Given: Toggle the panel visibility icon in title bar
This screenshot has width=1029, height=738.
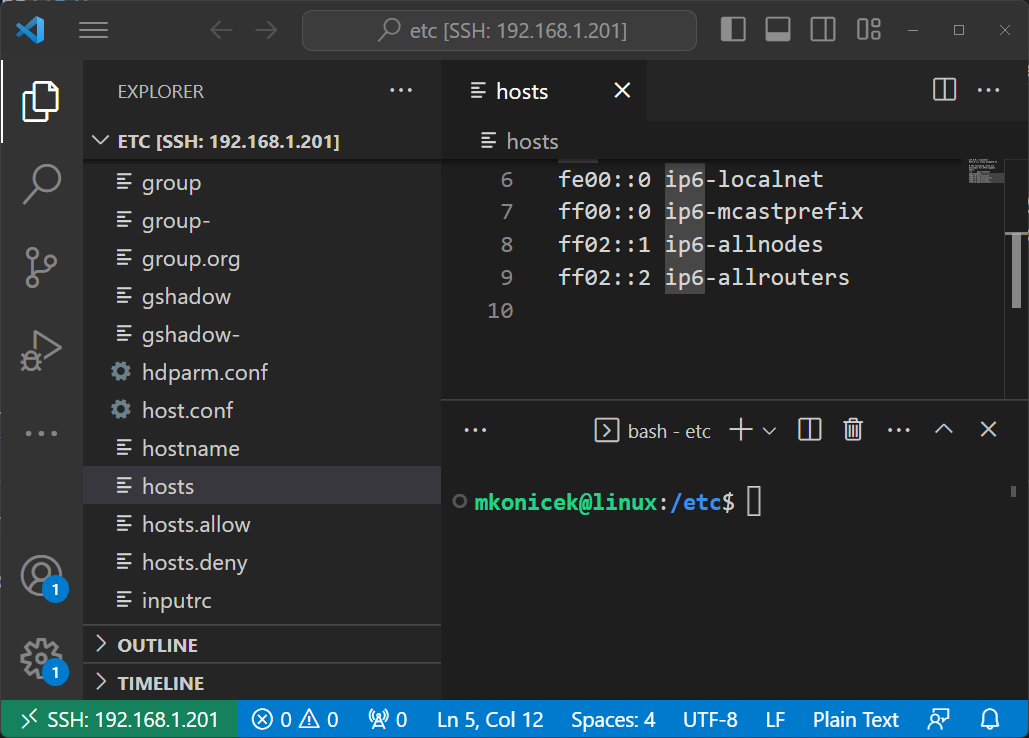Looking at the screenshot, I should click(777, 29).
